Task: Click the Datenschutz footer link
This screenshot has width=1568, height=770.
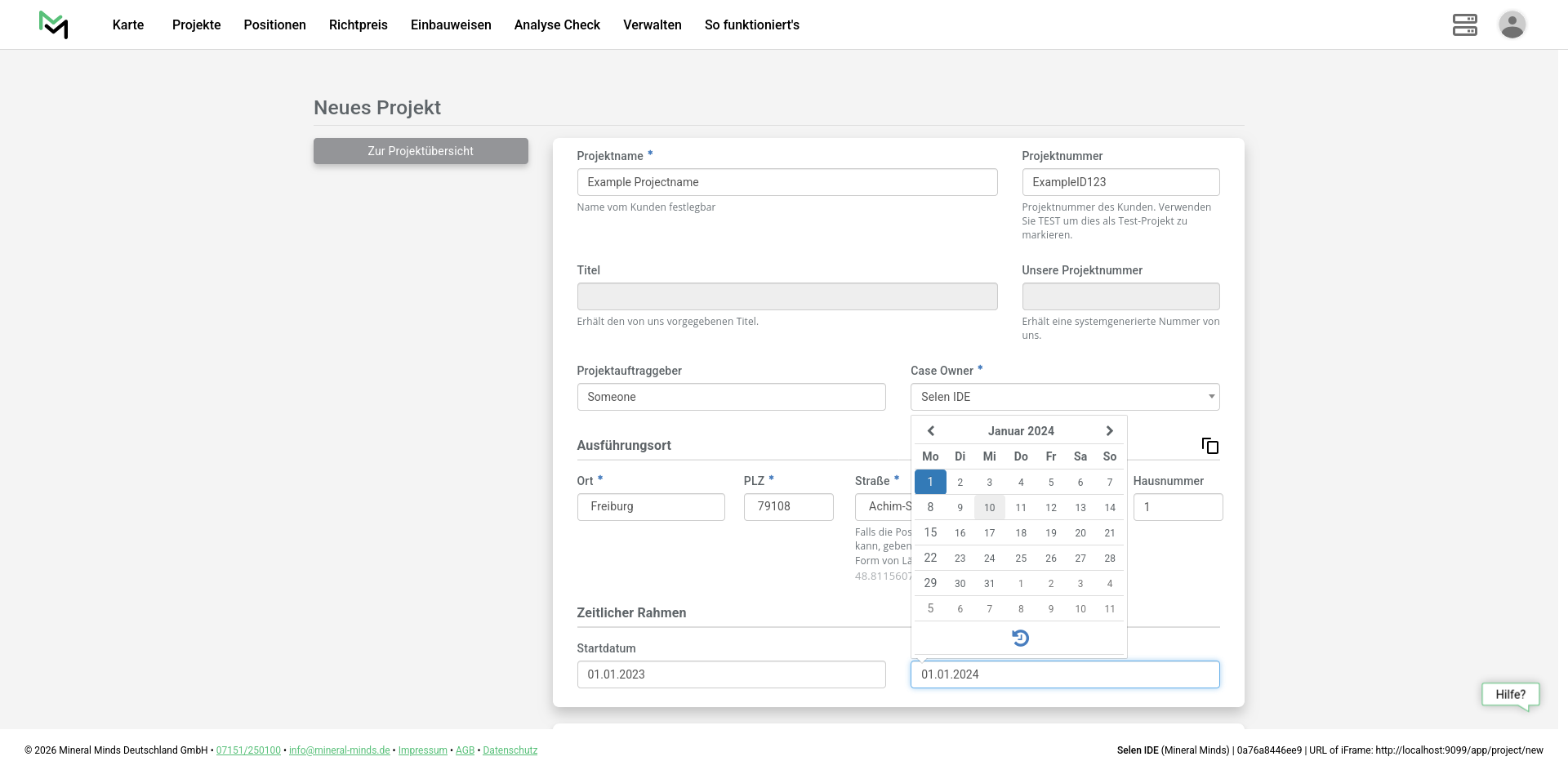Action: [x=510, y=750]
